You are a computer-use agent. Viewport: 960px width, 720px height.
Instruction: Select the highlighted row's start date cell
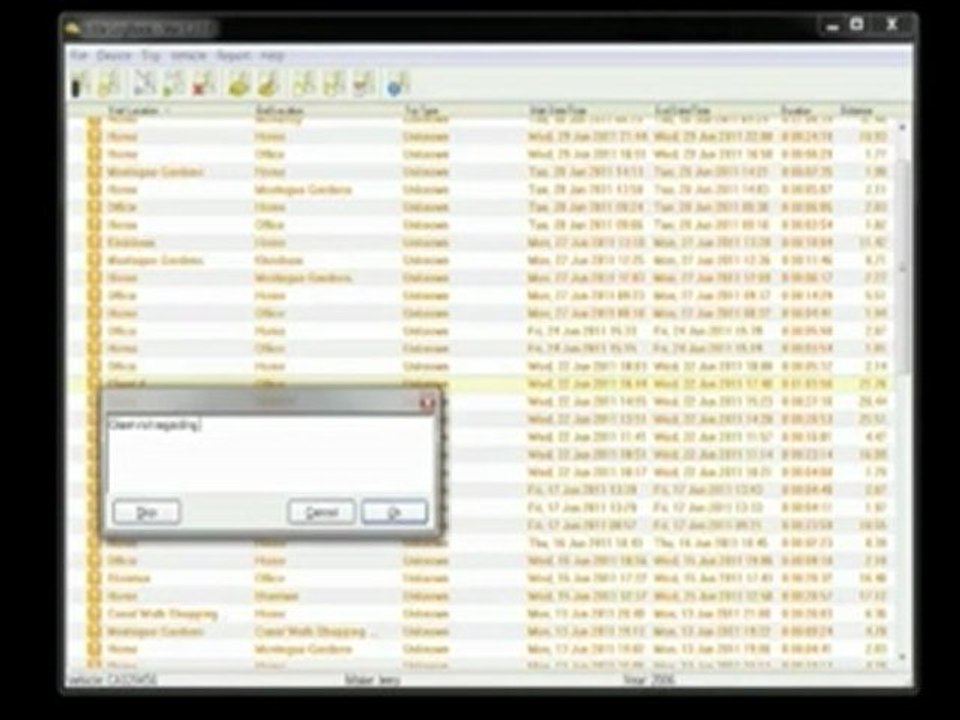(587, 384)
